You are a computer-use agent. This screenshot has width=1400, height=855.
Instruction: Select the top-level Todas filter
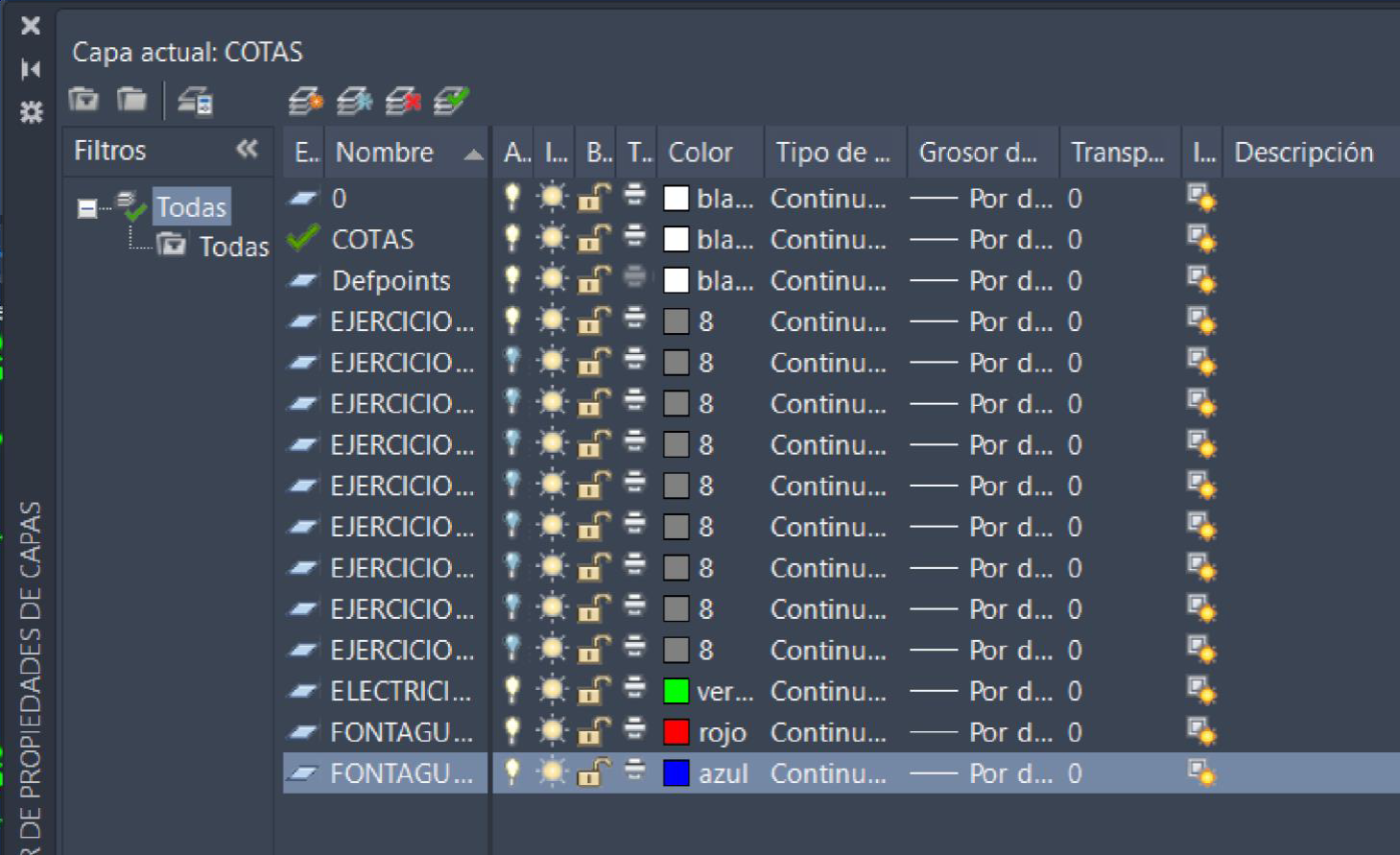(191, 207)
